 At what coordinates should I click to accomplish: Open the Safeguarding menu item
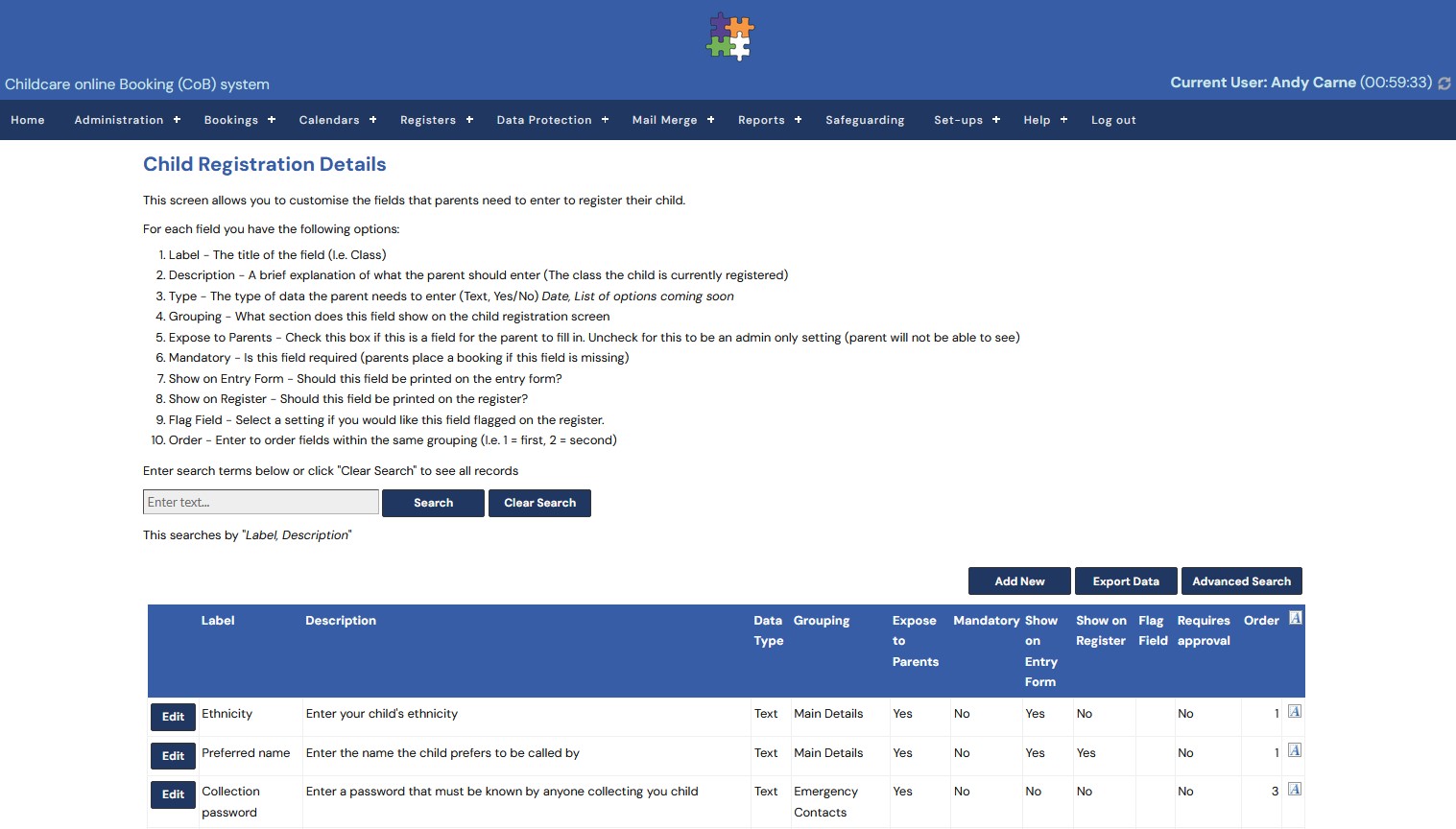865,120
